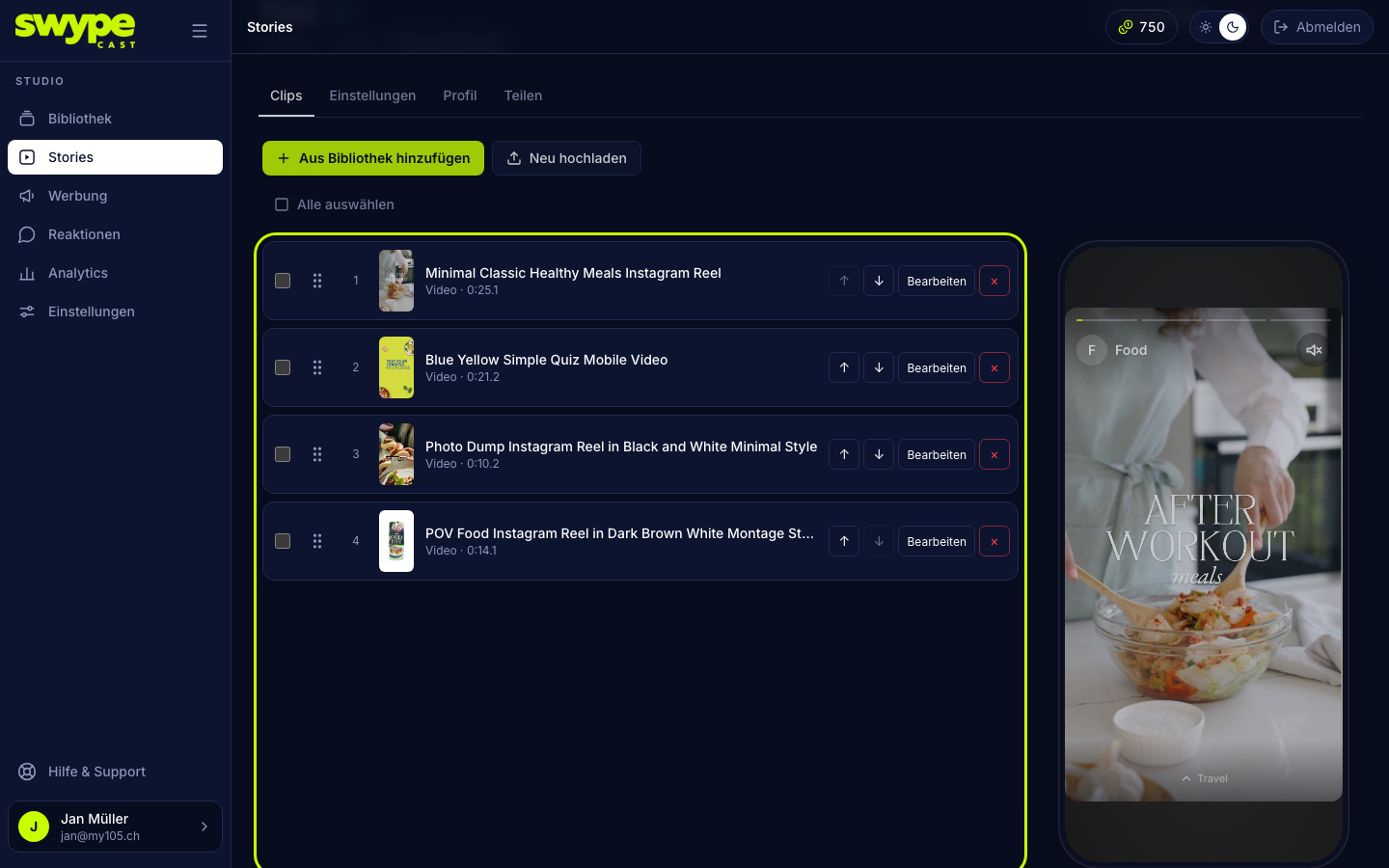Click the 750 credits badge
Screen dimensions: 1389x868
point(1141,27)
